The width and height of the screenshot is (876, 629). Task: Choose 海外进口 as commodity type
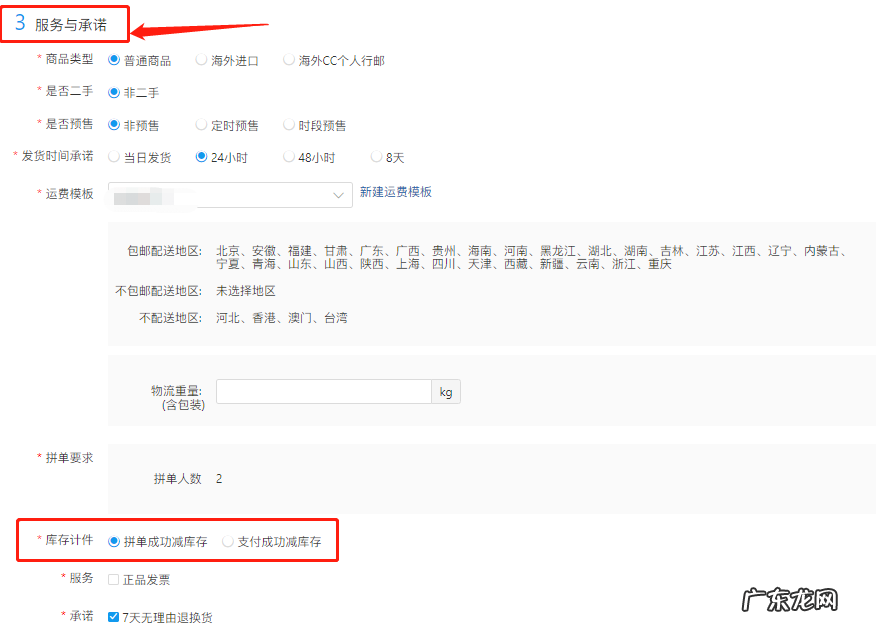click(200, 60)
